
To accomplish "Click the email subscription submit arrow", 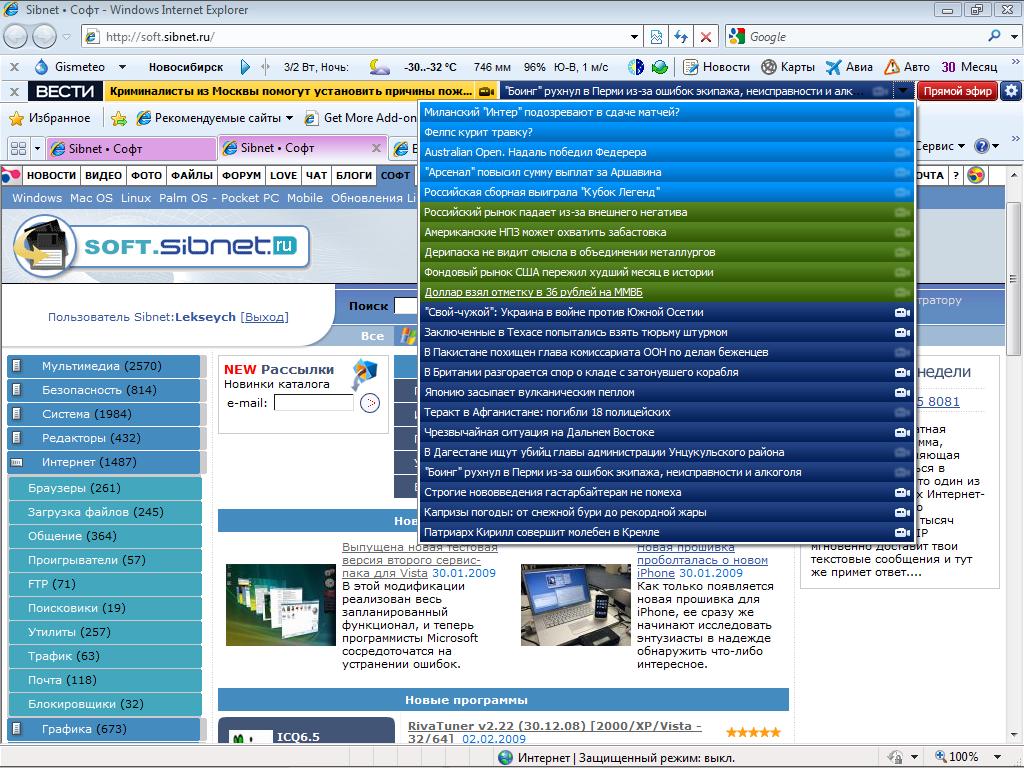I will click(x=370, y=403).
